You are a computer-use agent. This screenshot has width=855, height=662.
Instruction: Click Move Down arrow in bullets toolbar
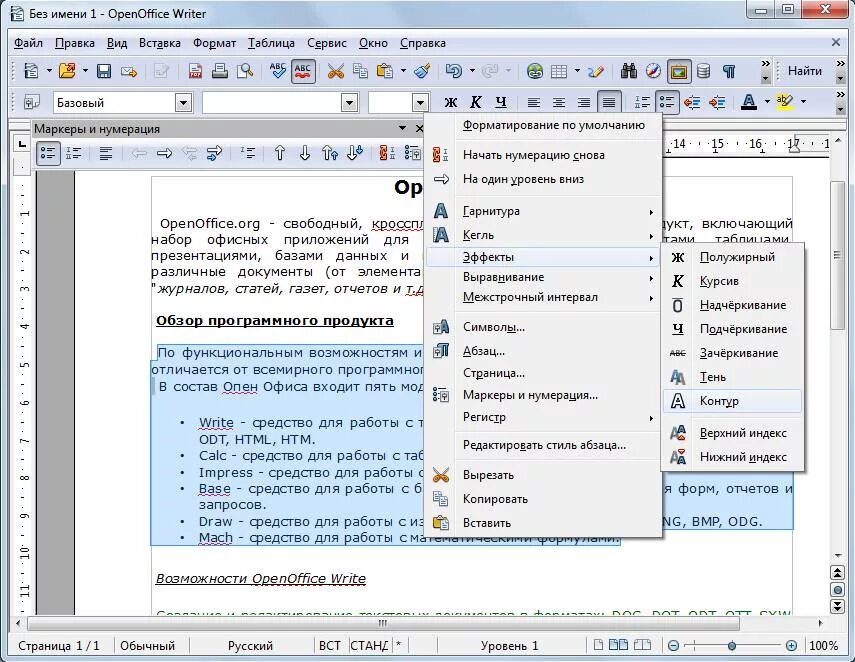pos(304,153)
